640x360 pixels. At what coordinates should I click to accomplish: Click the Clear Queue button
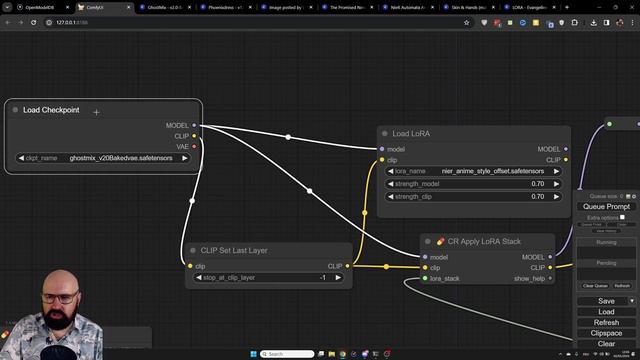pyautogui.click(x=595, y=286)
